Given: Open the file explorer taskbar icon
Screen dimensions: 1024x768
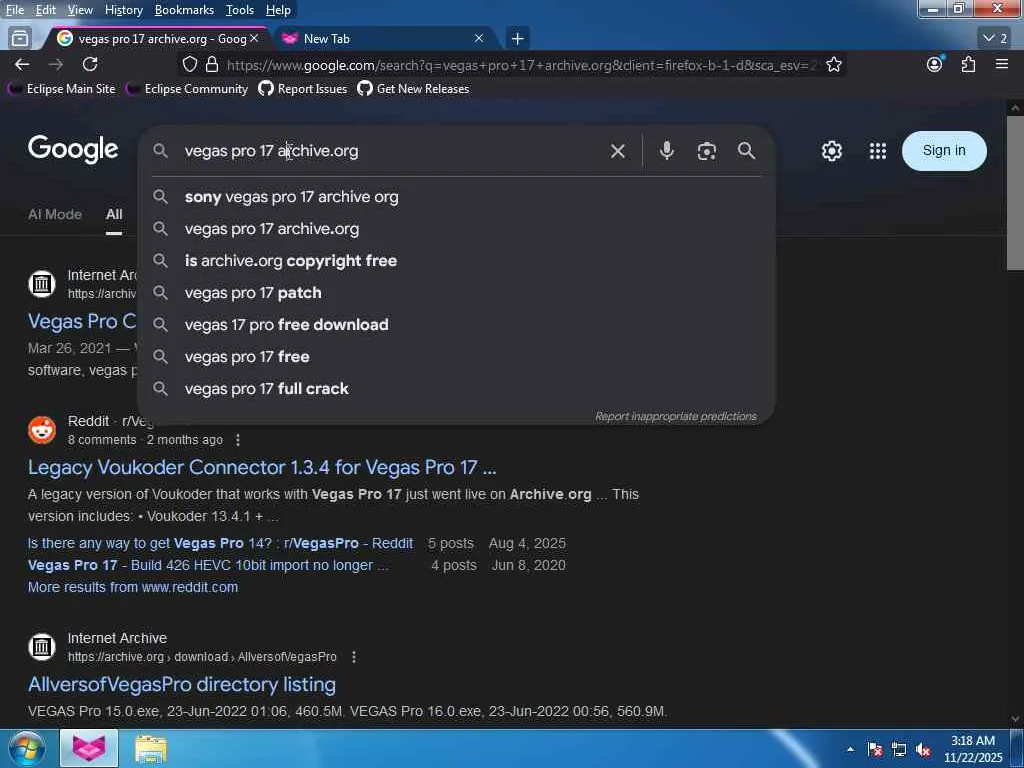Looking at the screenshot, I should (151, 748).
